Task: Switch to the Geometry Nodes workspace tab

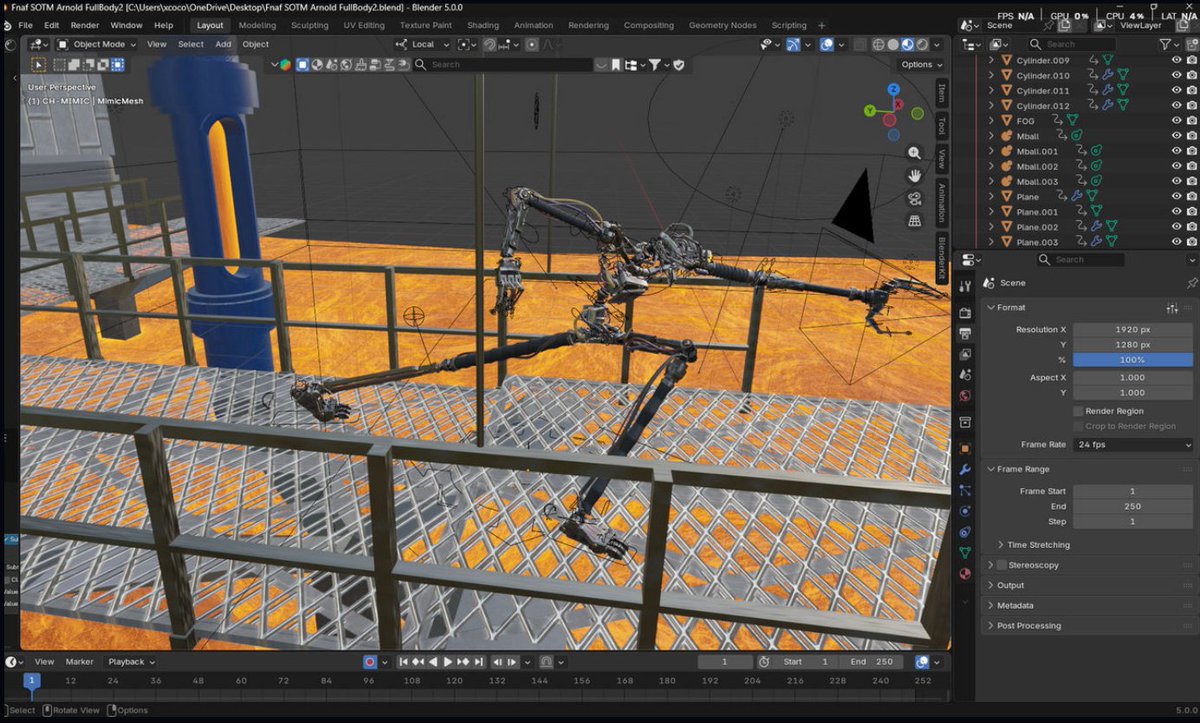Action: [722, 25]
